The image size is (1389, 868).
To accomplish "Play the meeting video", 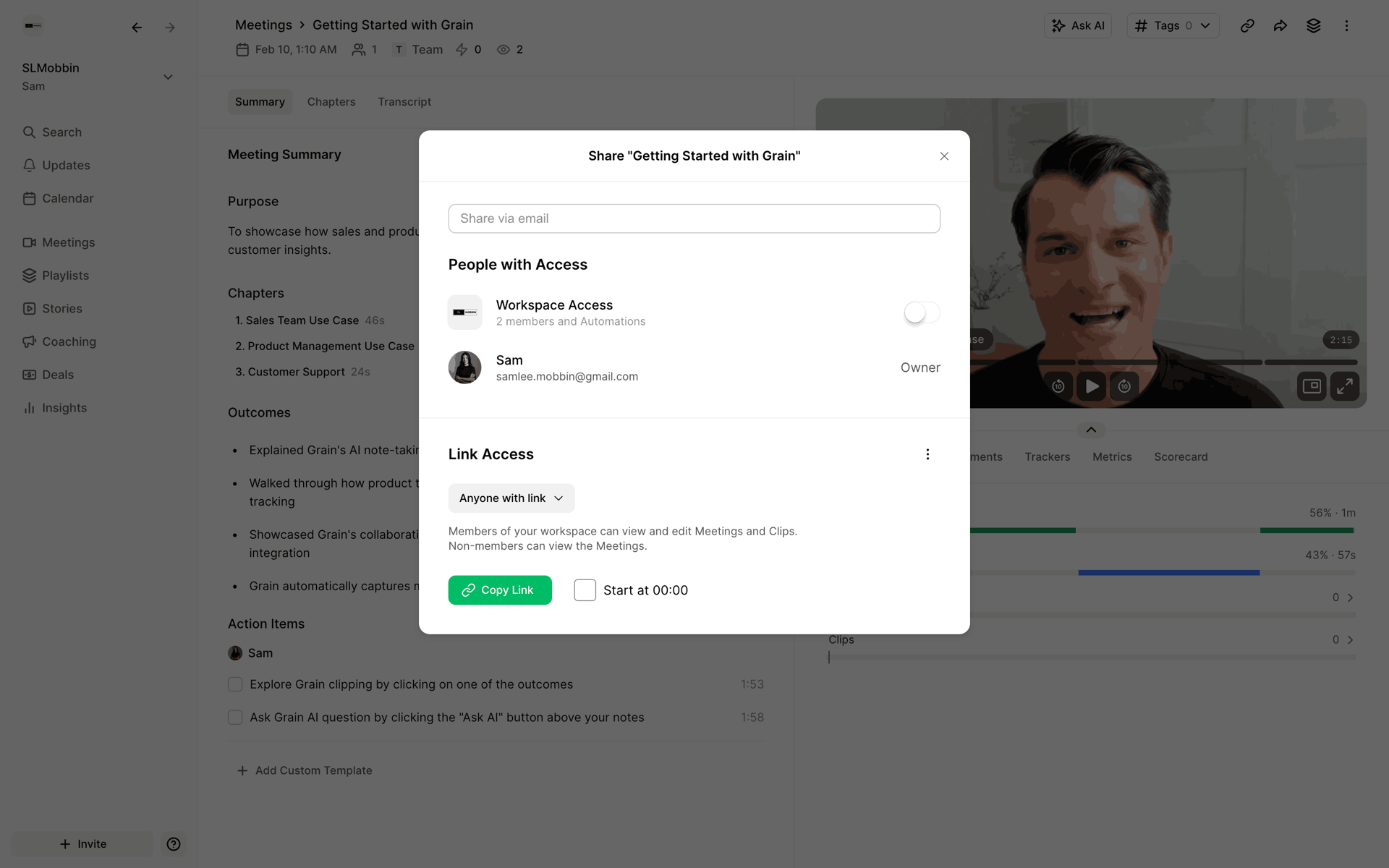I will [1092, 386].
